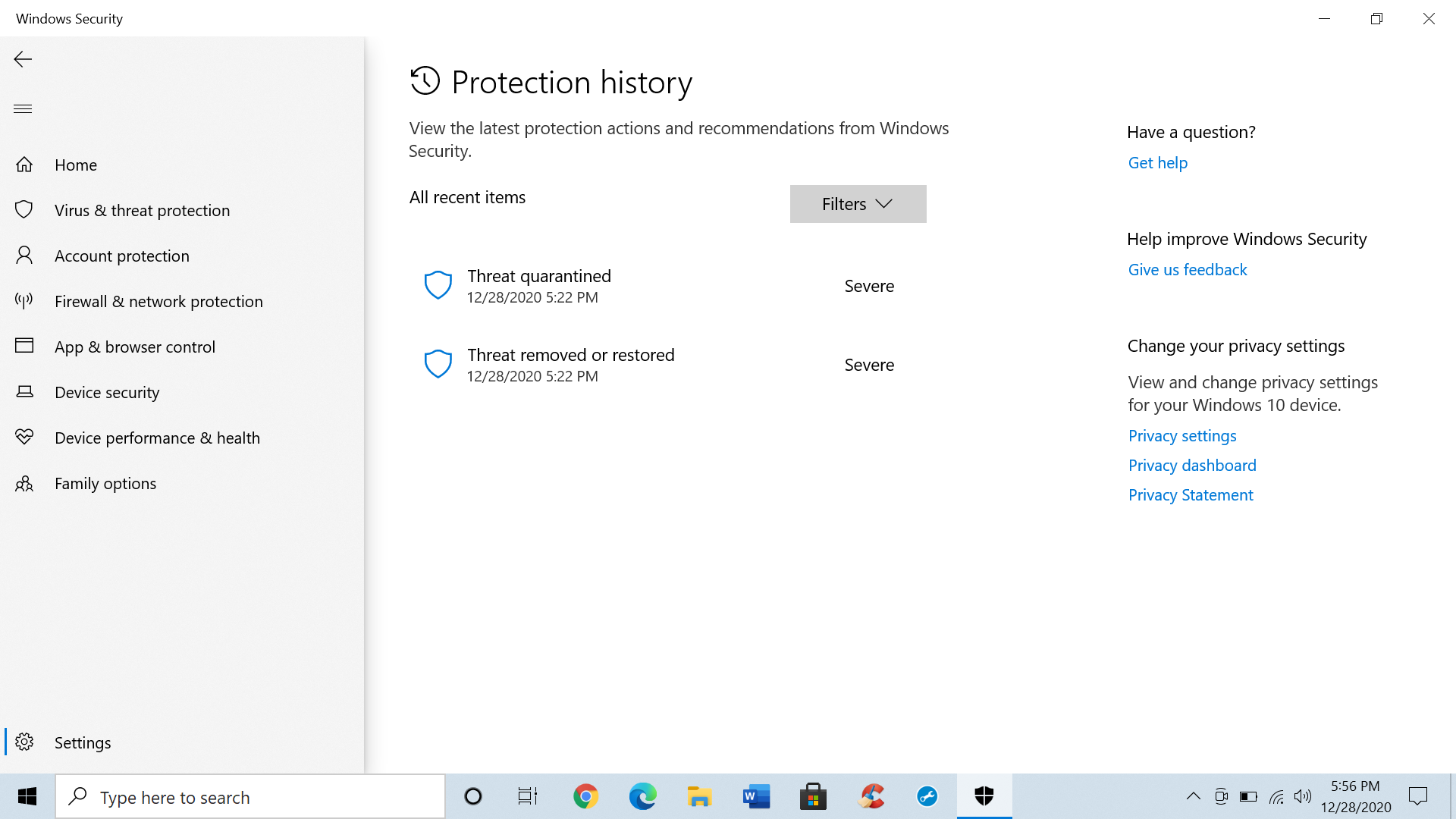Open the Windows Start menu
This screenshot has width=1456, height=819.
pos(27,796)
